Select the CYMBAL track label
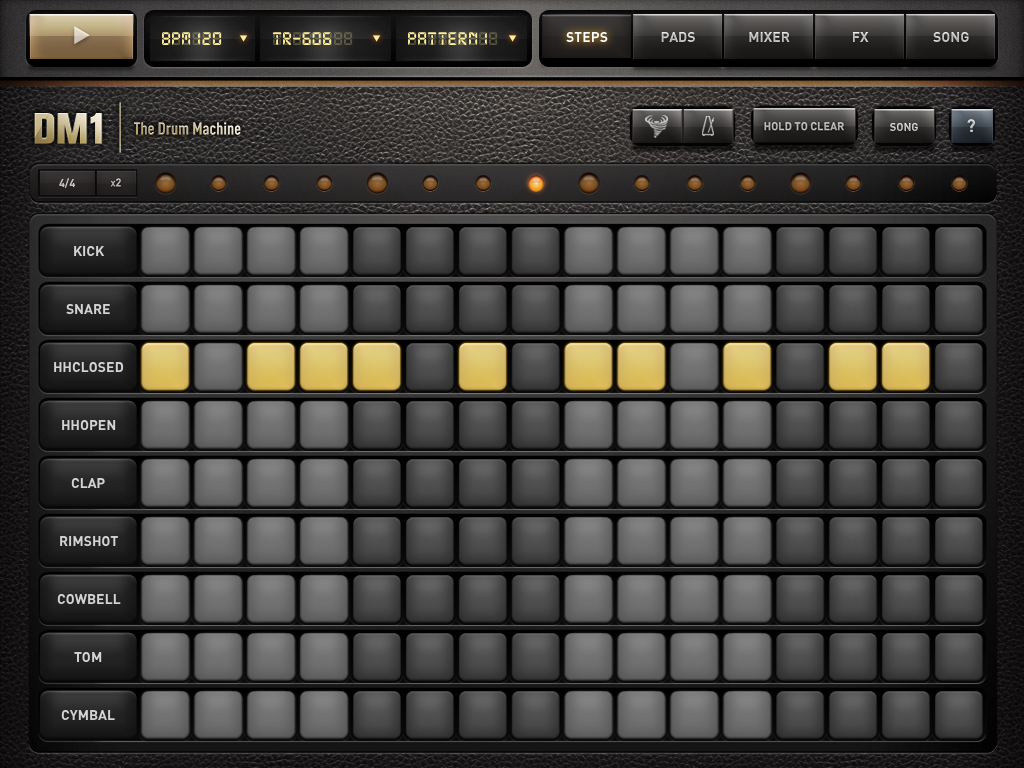 pyautogui.click(x=88, y=715)
